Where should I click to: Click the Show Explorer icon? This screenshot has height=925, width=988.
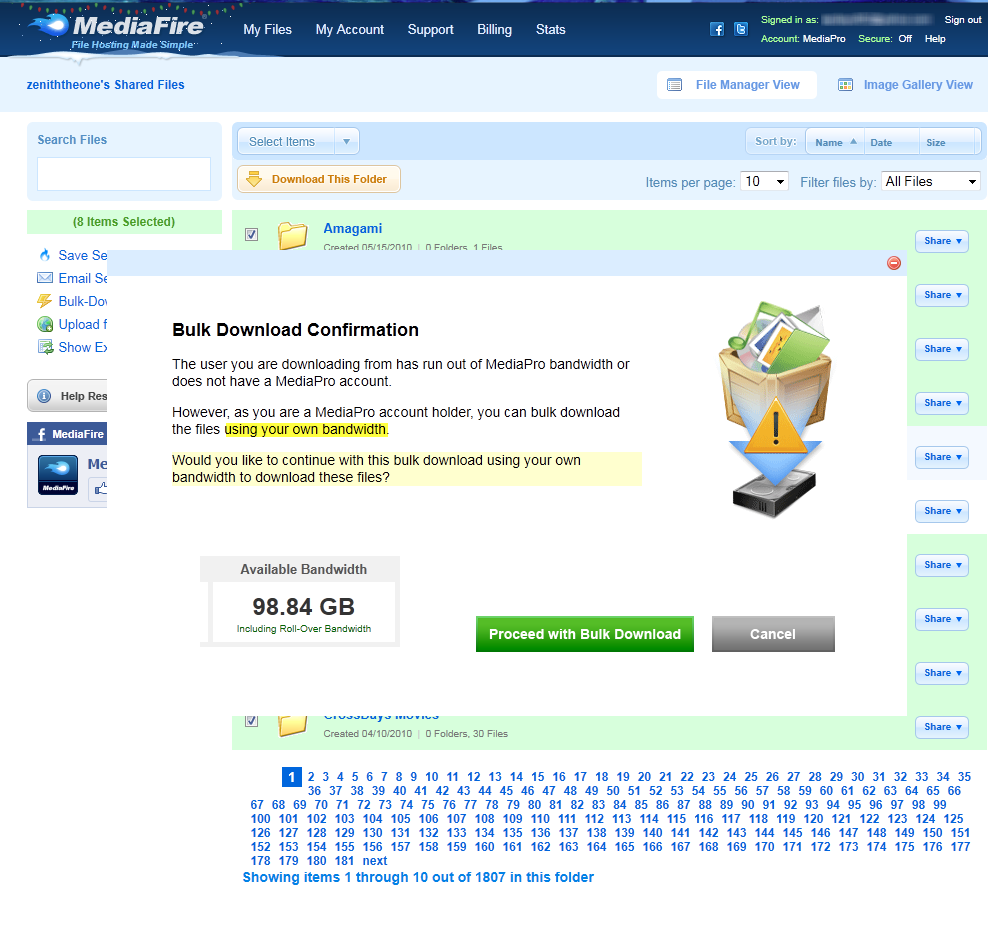tap(45, 347)
